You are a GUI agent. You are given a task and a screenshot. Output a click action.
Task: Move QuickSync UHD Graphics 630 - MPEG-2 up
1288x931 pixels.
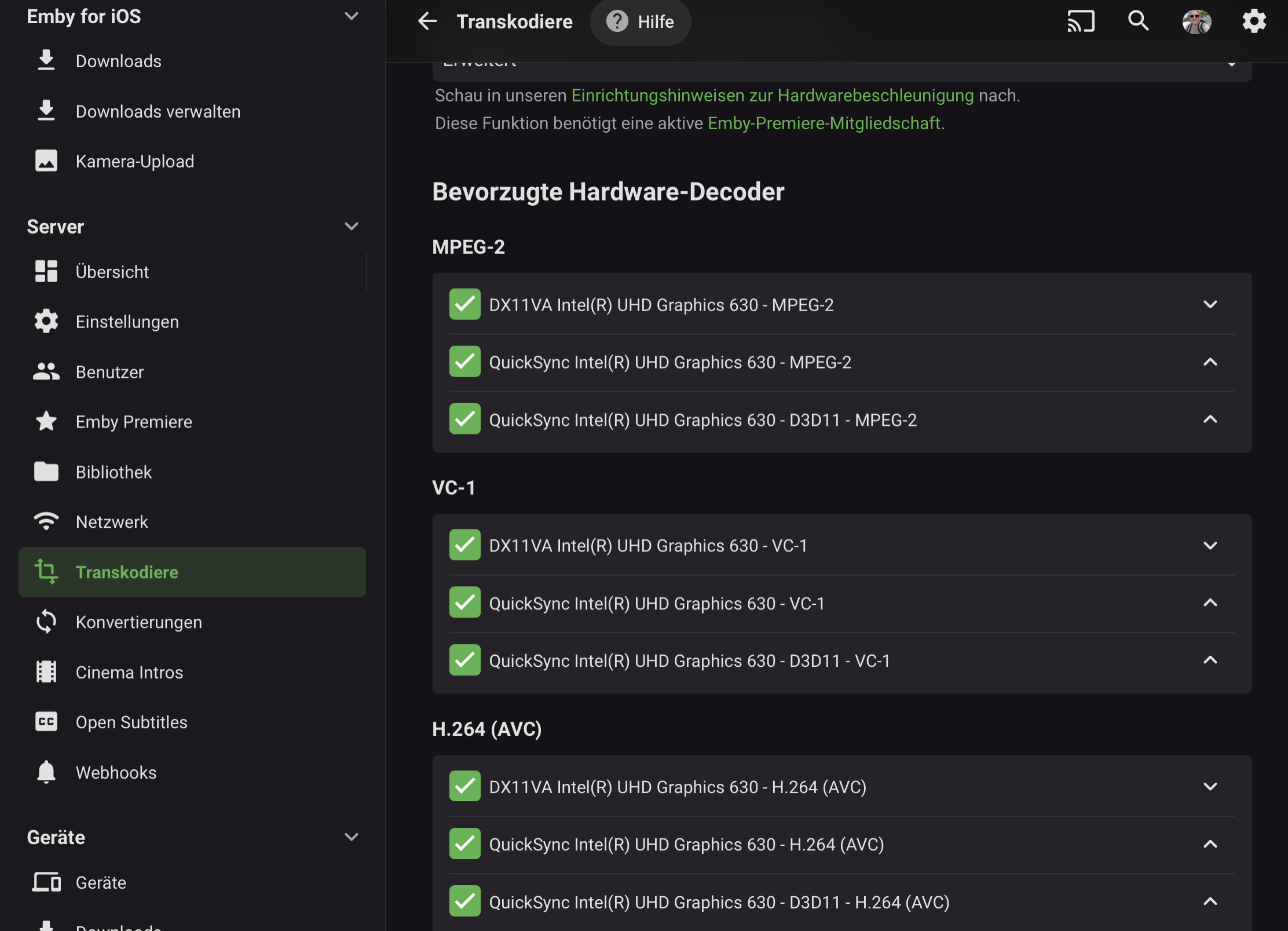tap(1210, 362)
